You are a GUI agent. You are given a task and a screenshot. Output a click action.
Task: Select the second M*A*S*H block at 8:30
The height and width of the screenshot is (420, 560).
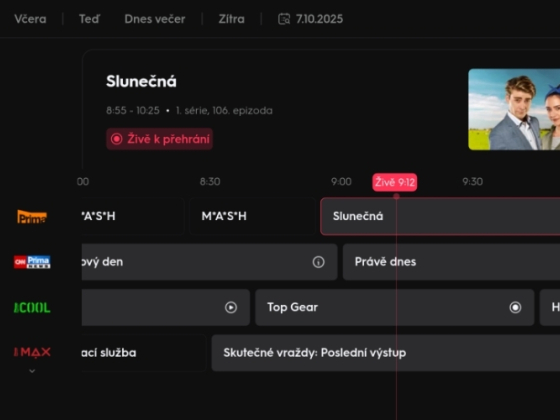click(x=252, y=216)
